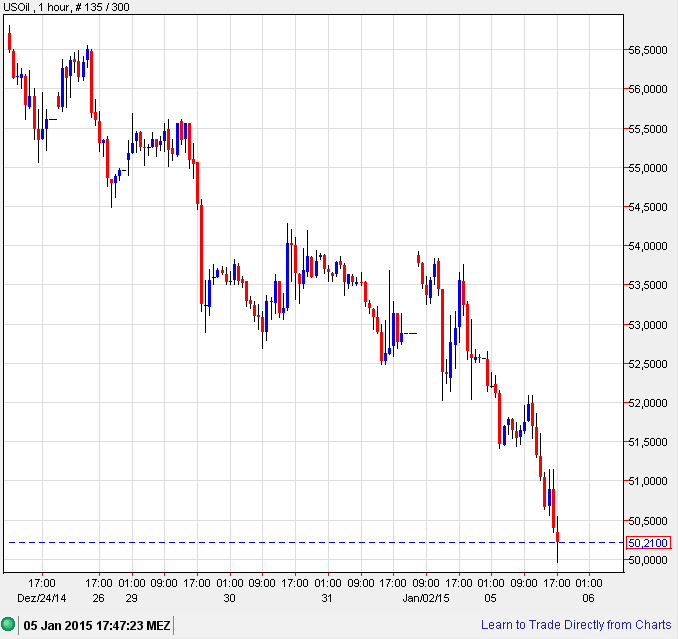Click the Dez/24/14 date label
Viewport: 678px width, 639px height.
42,598
